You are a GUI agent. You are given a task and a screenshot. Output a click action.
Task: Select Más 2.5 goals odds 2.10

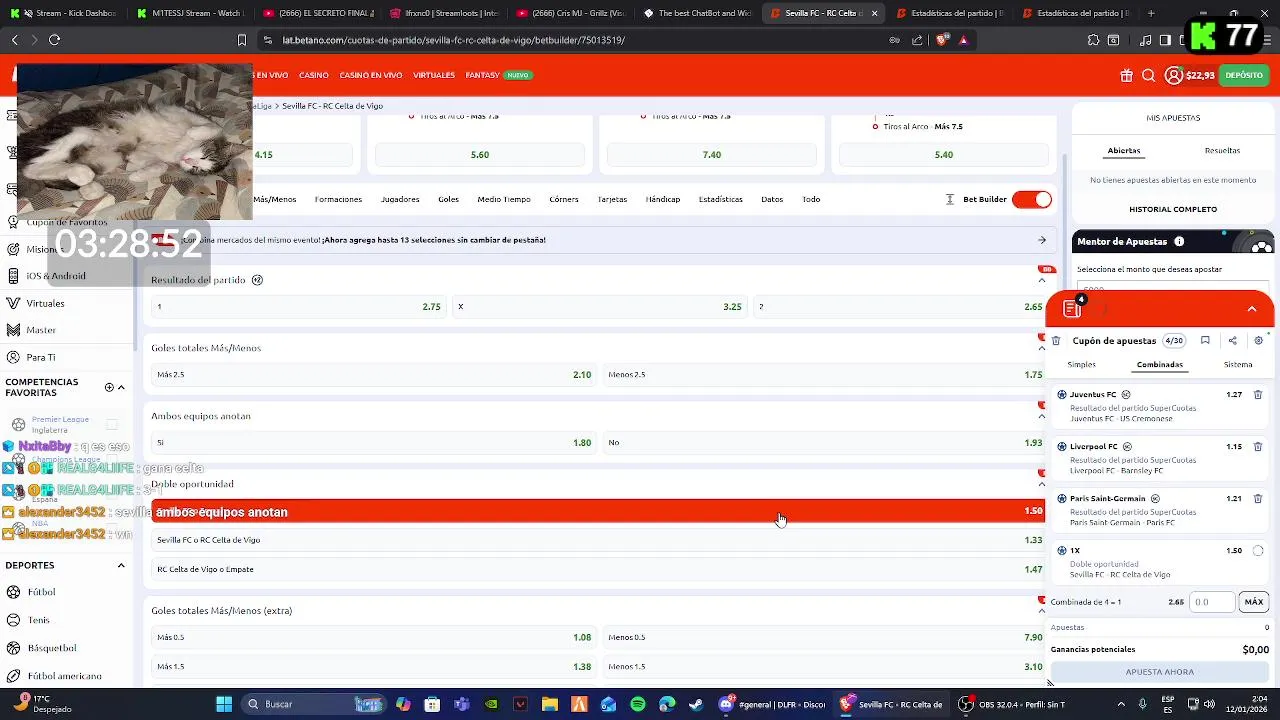point(374,375)
